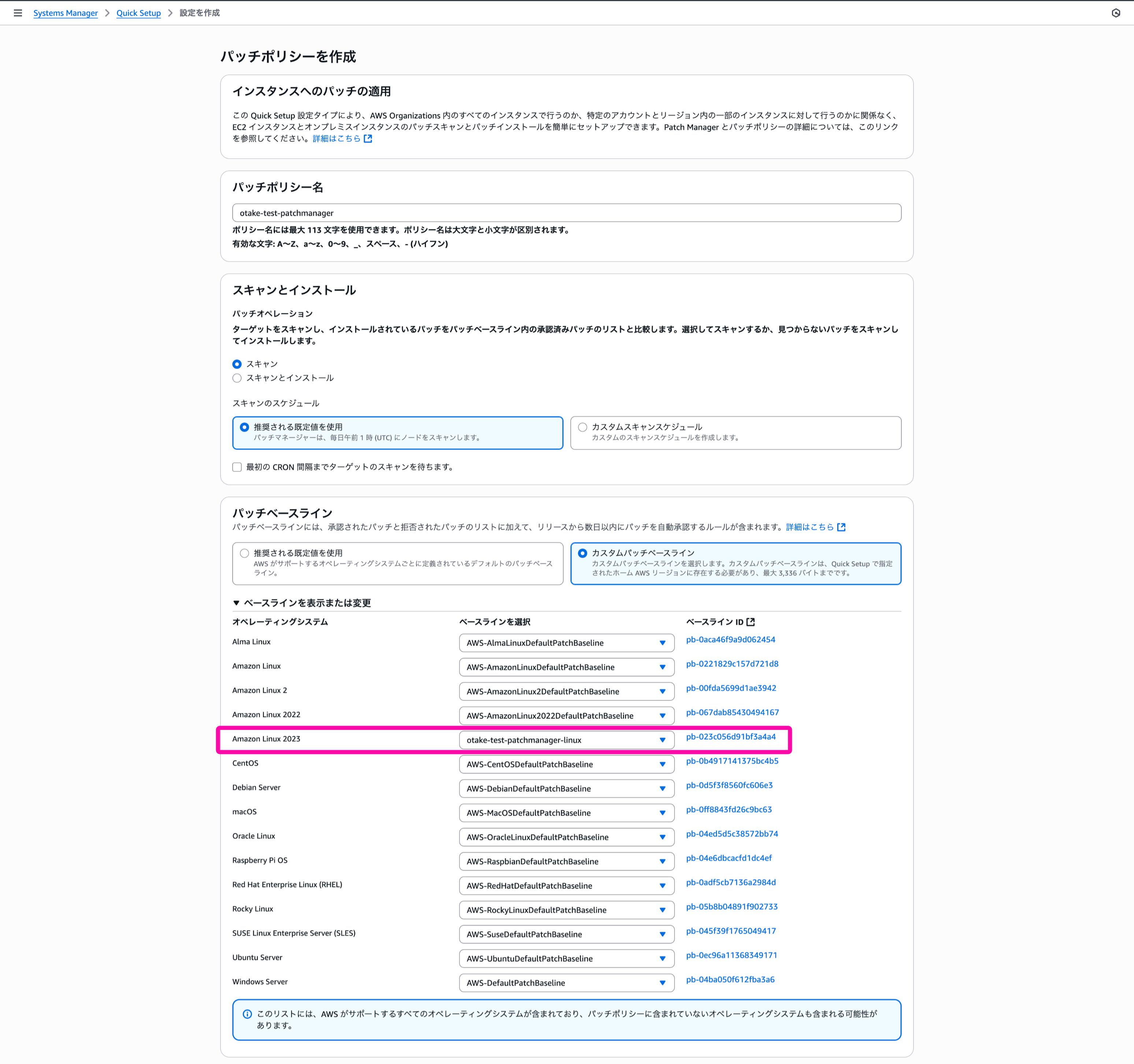
Task: Click the hexagon settings icon top right
Action: (x=1116, y=12)
